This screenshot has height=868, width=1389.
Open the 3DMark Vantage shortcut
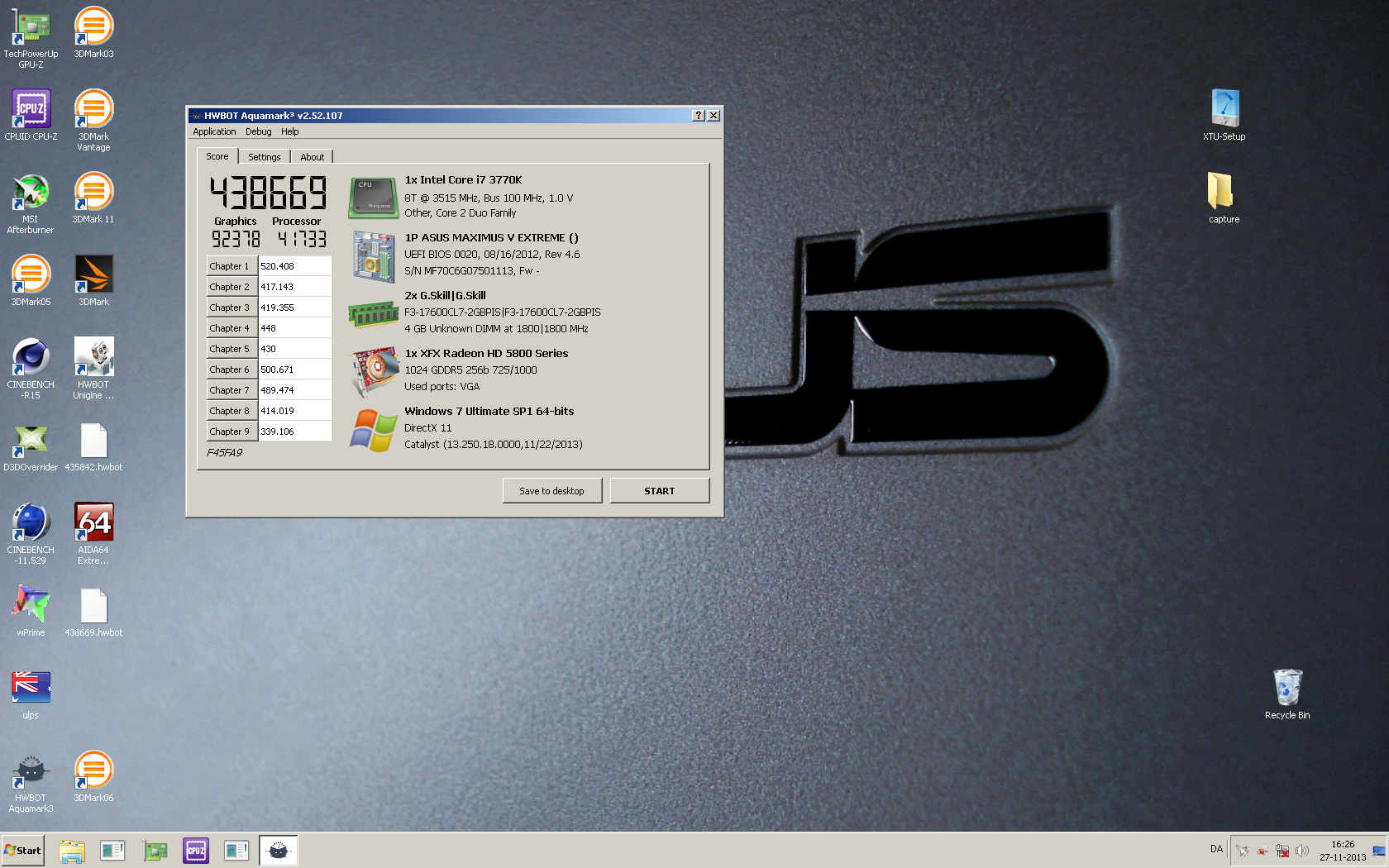tap(93, 121)
